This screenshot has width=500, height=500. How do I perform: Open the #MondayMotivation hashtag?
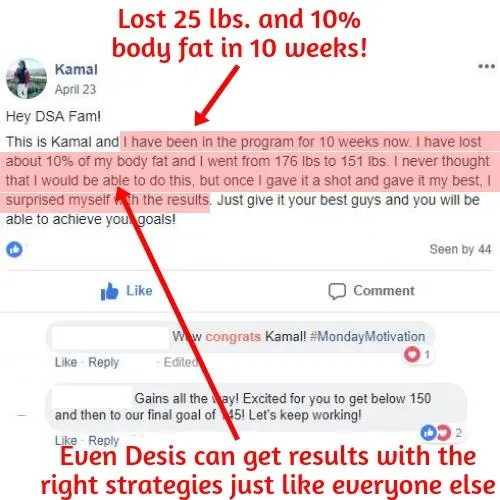click(367, 336)
